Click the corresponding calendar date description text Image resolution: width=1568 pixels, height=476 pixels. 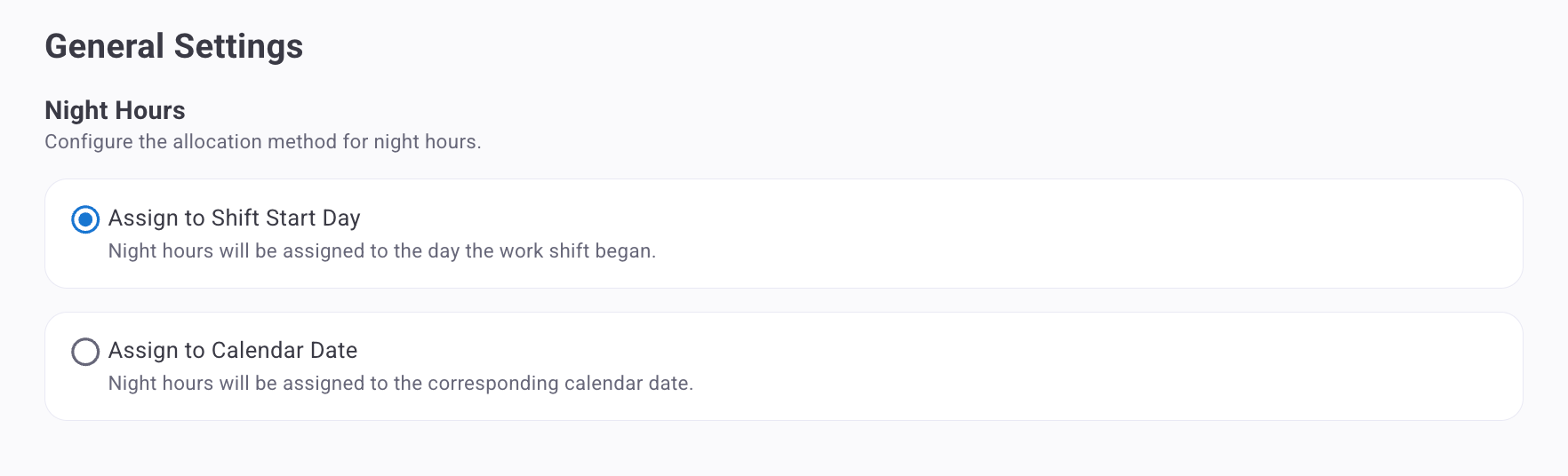(400, 384)
